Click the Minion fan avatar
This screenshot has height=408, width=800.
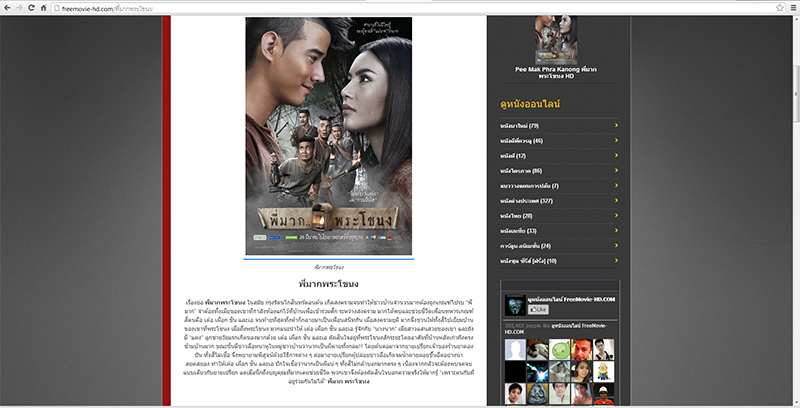pyautogui.click(x=604, y=372)
